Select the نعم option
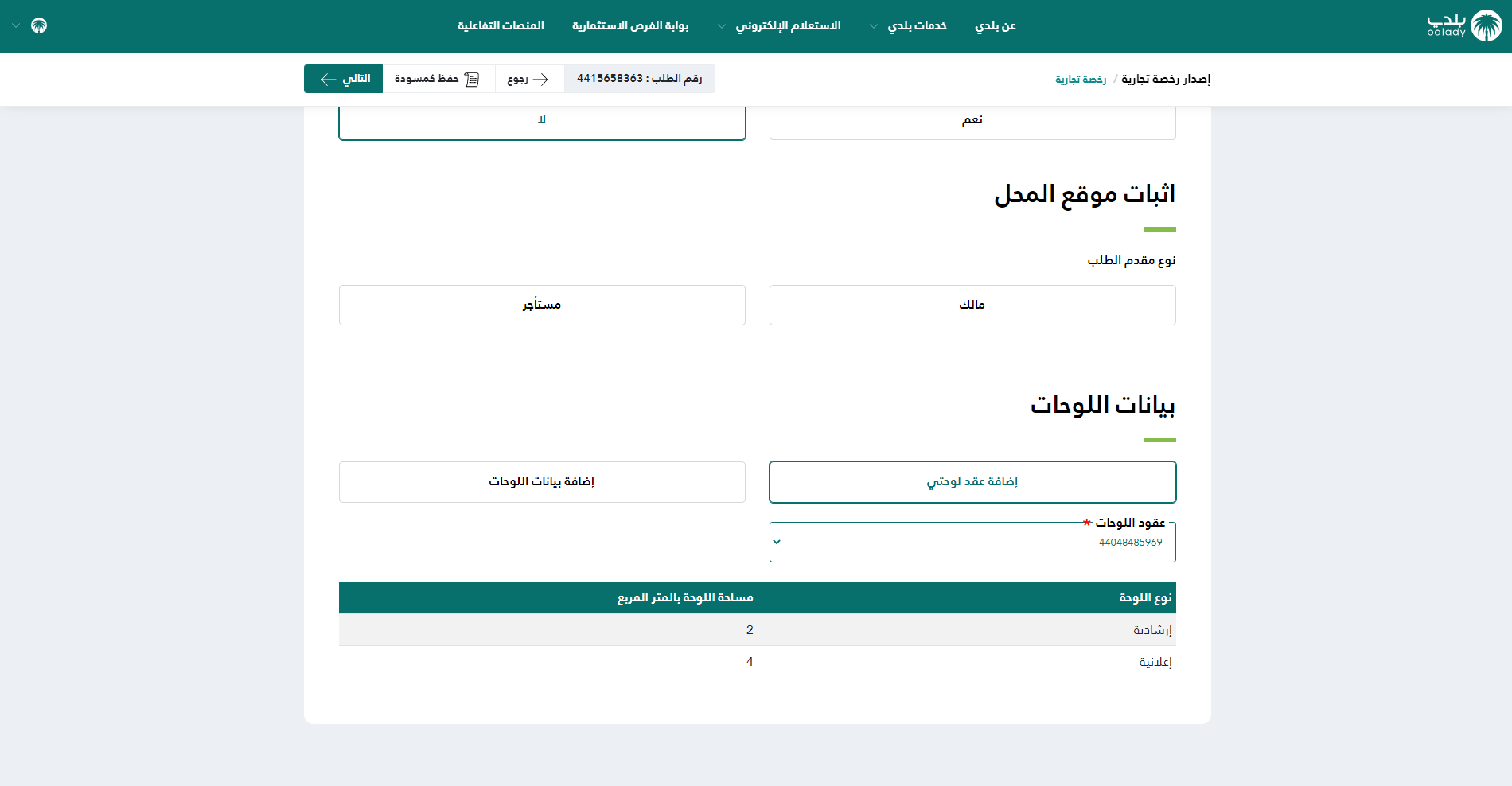Image resolution: width=1512 pixels, height=786 pixels. [x=972, y=121]
